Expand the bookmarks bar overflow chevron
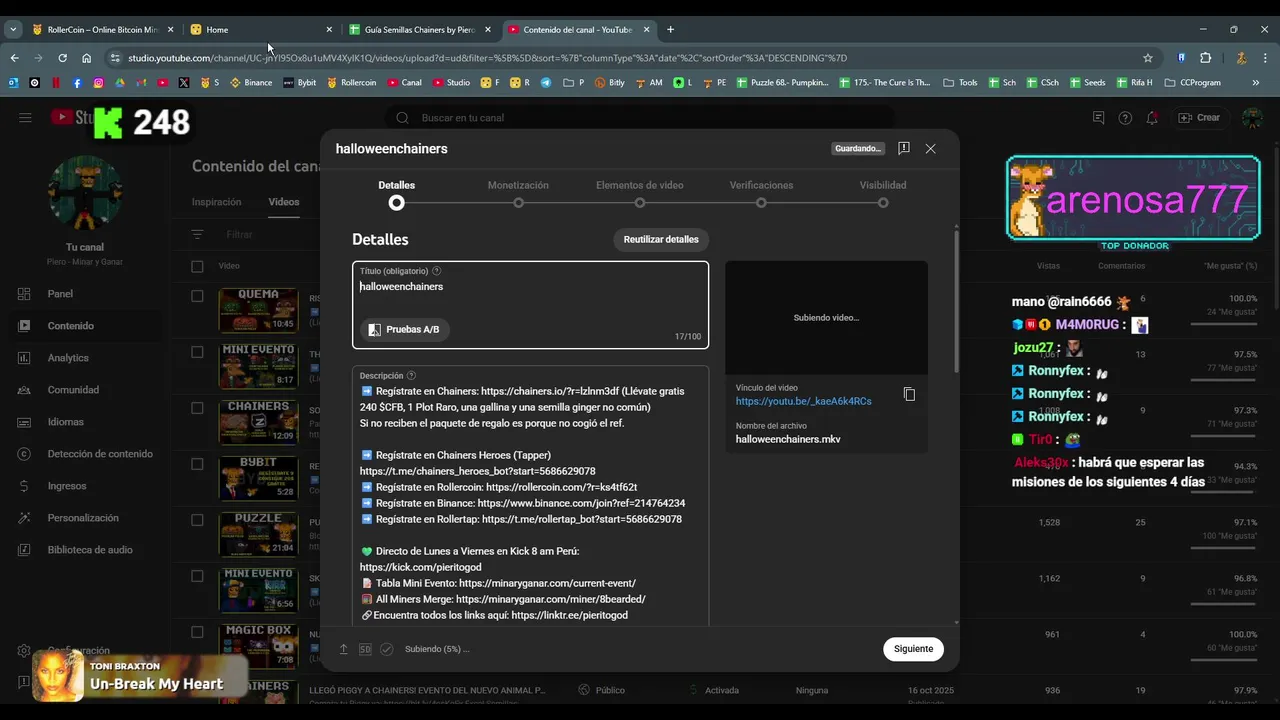 click(x=1256, y=82)
